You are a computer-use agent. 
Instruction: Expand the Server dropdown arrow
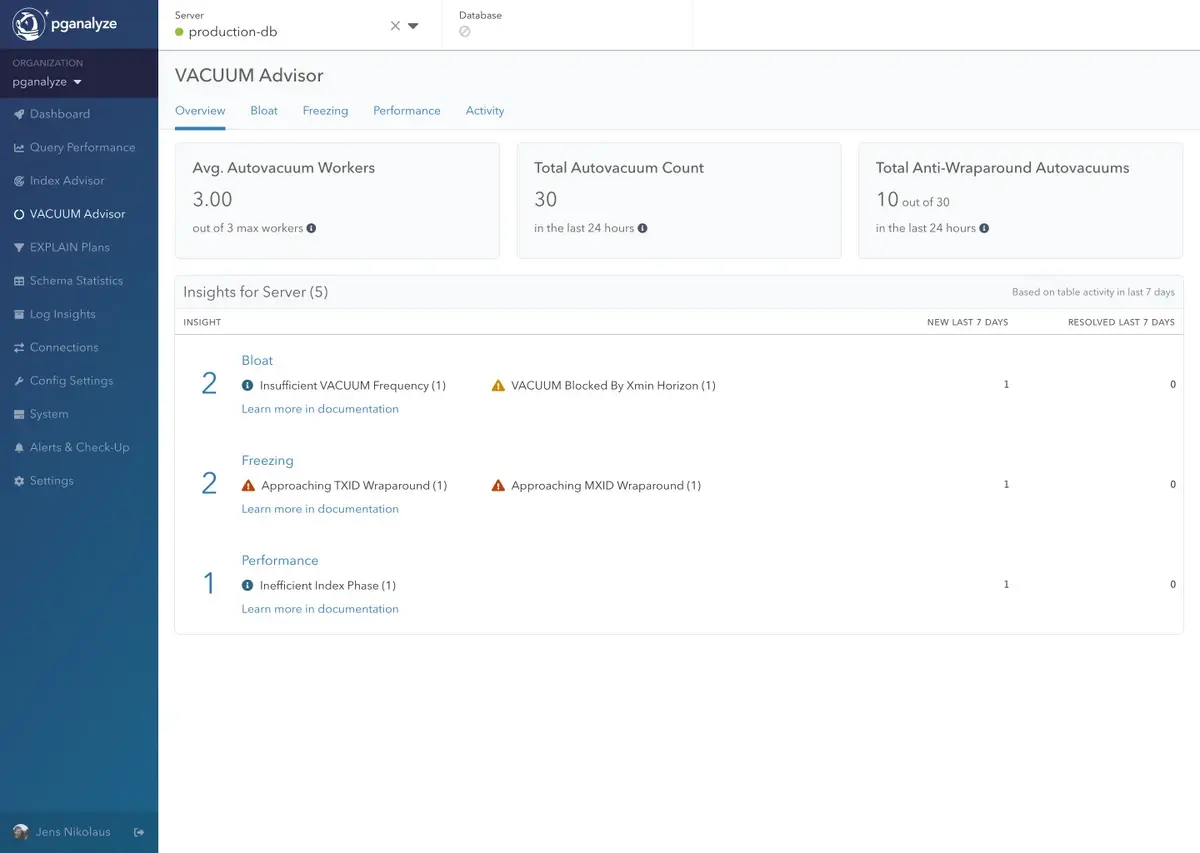tap(413, 26)
